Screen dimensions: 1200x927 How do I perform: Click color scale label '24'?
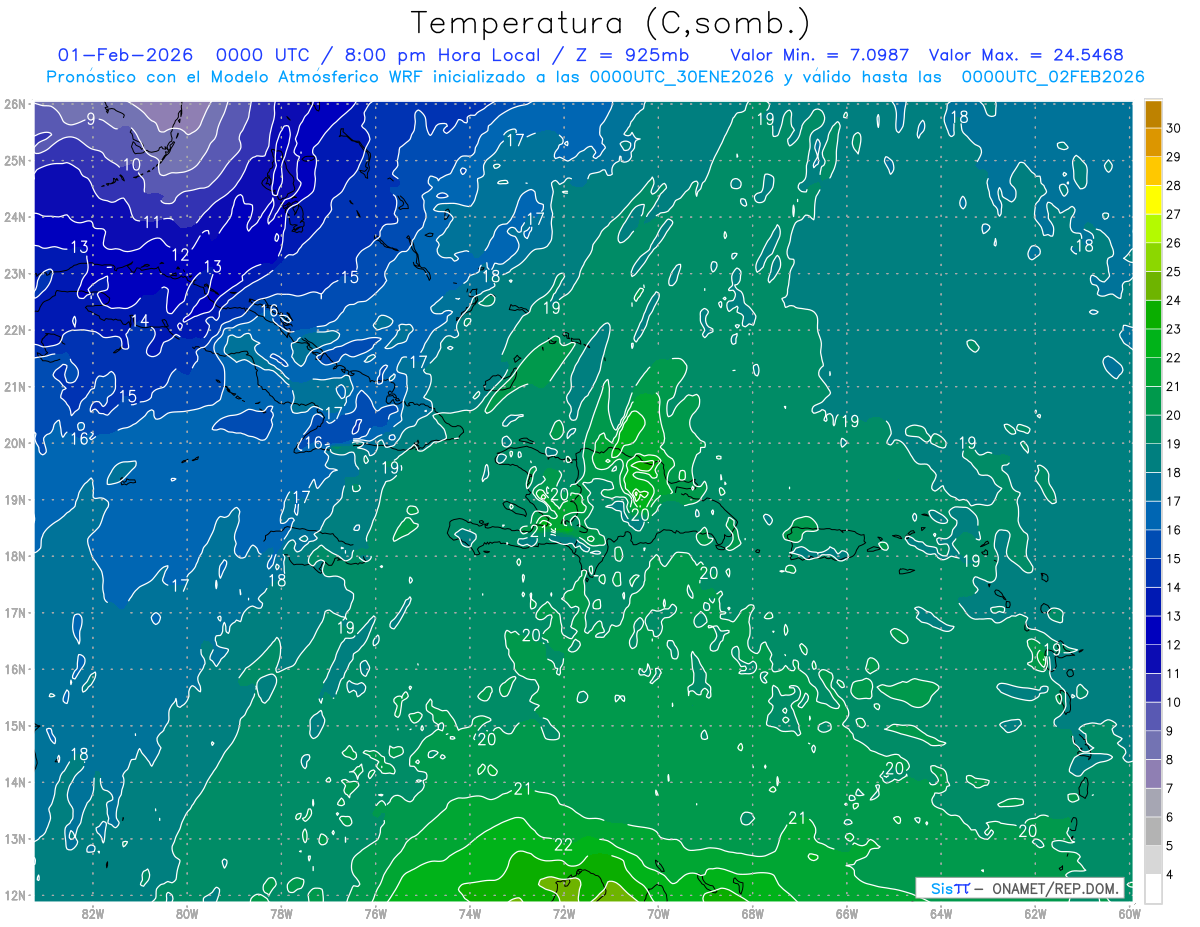(x=1174, y=300)
